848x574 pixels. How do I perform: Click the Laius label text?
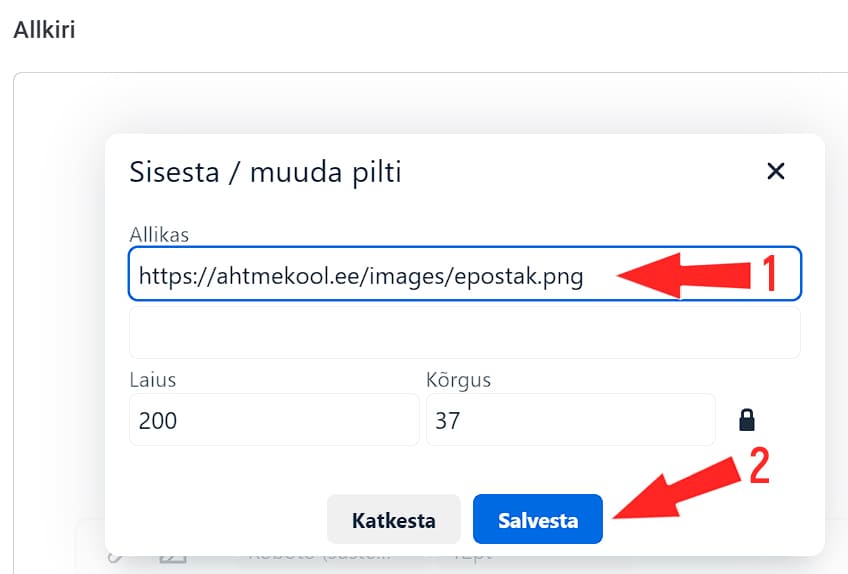(152, 381)
